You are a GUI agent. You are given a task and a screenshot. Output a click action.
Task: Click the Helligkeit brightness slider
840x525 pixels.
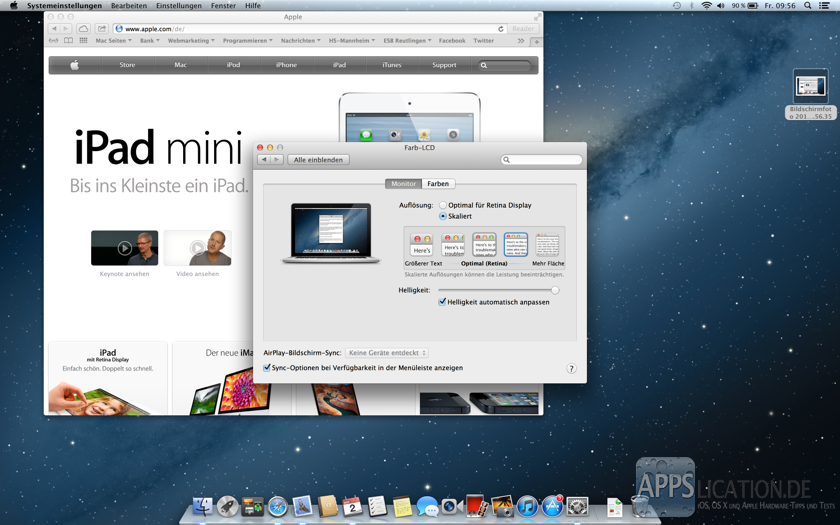(x=498, y=290)
